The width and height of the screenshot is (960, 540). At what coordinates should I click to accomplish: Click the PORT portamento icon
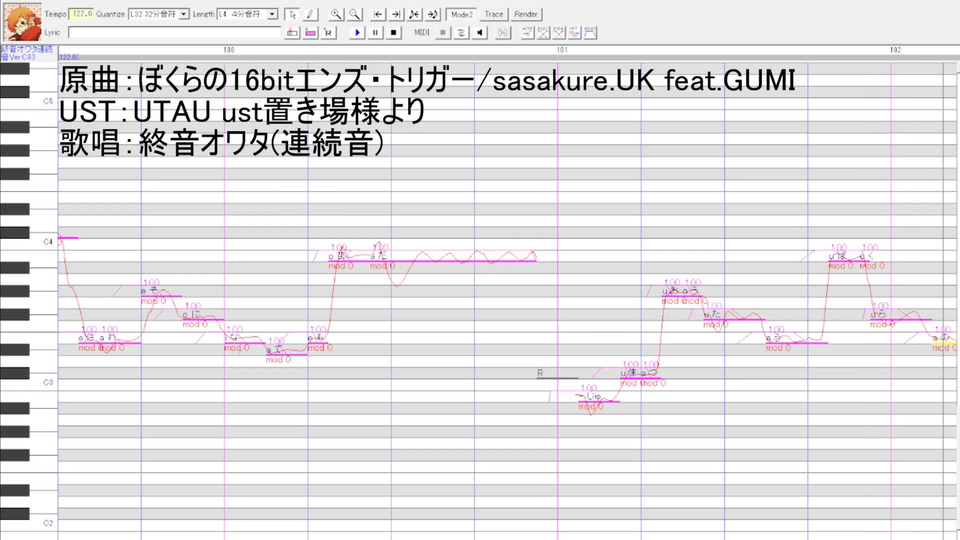527,32
